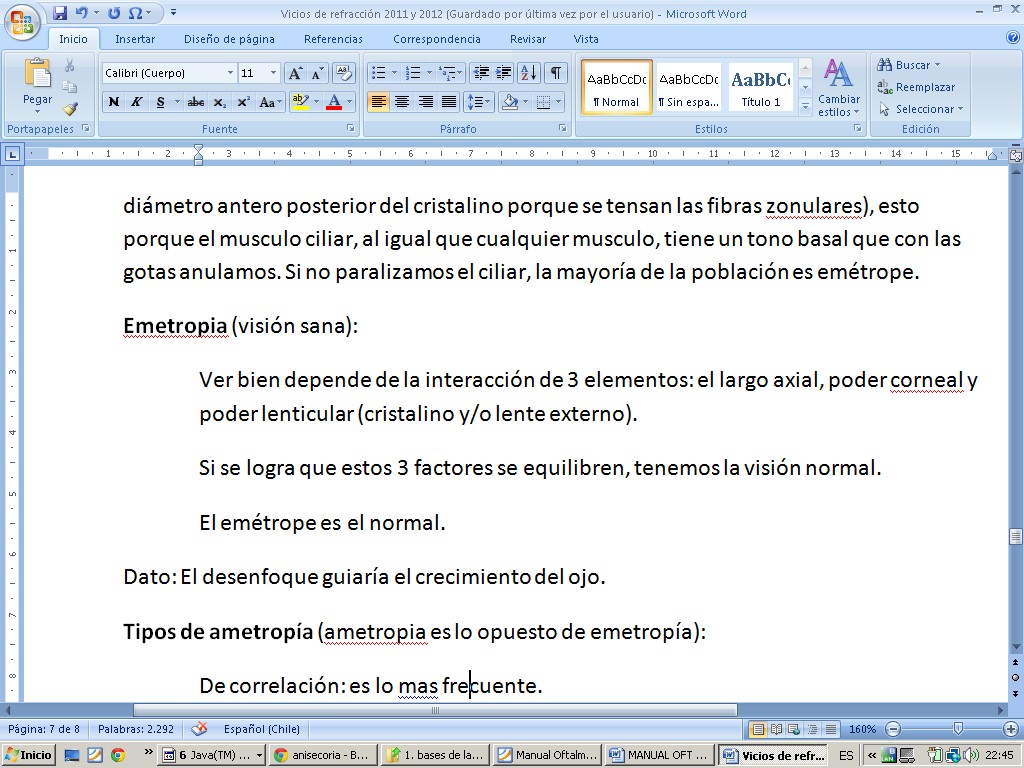Open the Referencias ribbon tab
The image size is (1024, 768).
click(x=333, y=39)
